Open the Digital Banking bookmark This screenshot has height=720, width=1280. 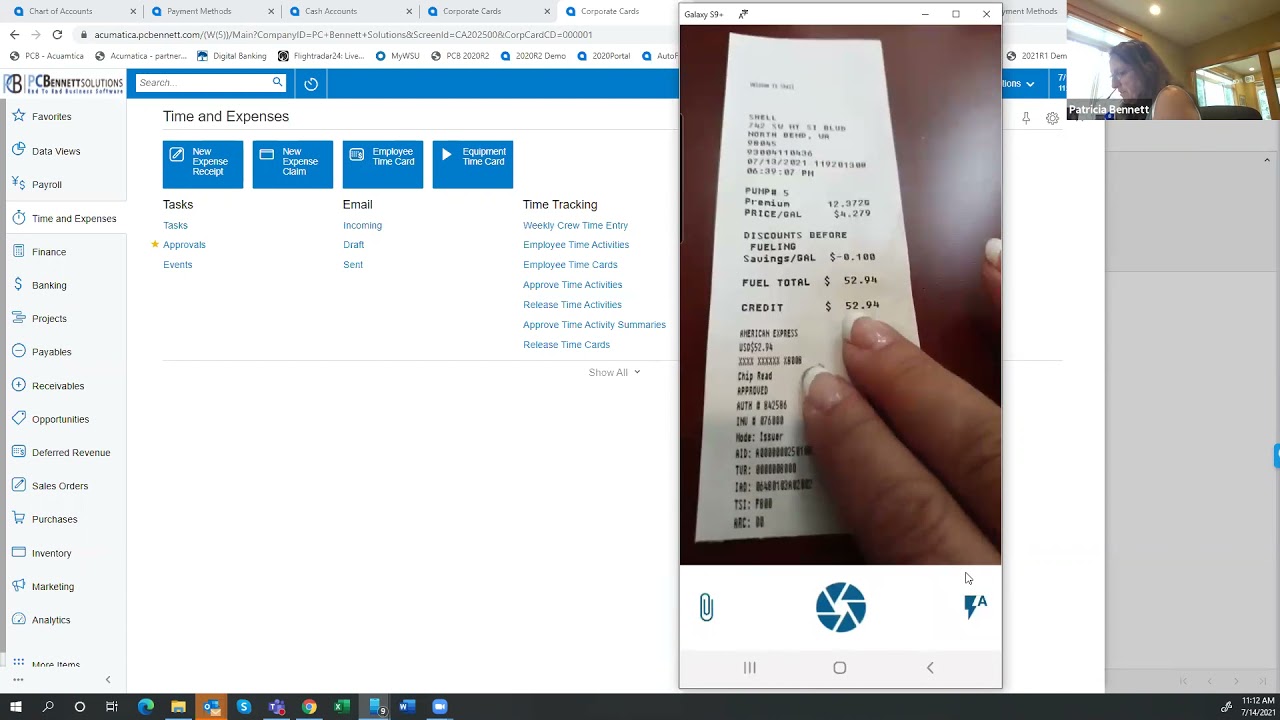coord(233,56)
